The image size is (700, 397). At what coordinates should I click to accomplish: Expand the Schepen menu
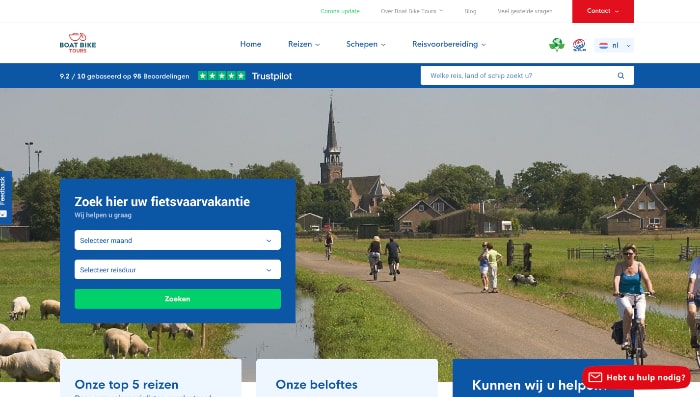tap(366, 44)
